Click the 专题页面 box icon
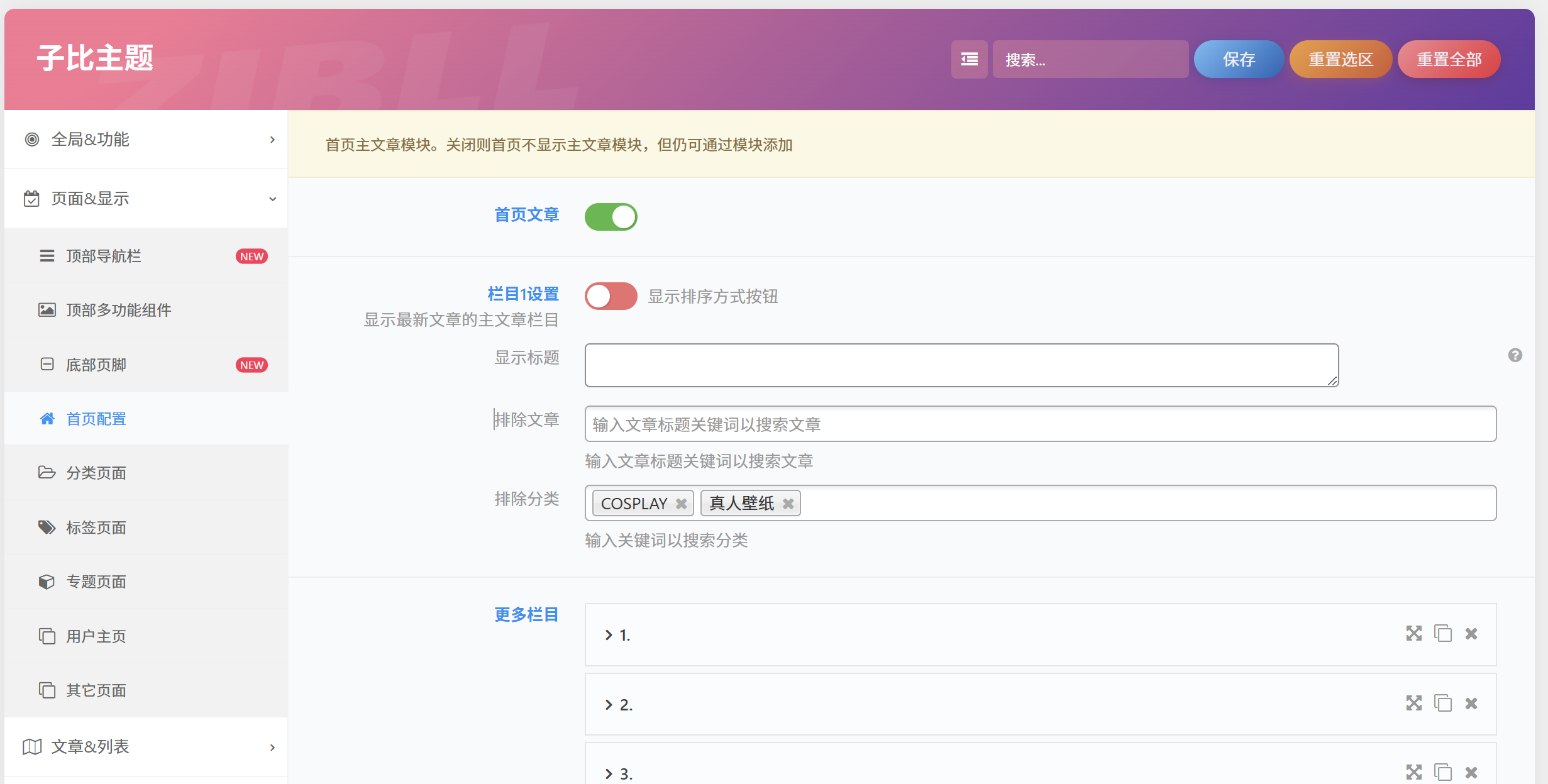Viewport: 1548px width, 784px height. [x=47, y=582]
